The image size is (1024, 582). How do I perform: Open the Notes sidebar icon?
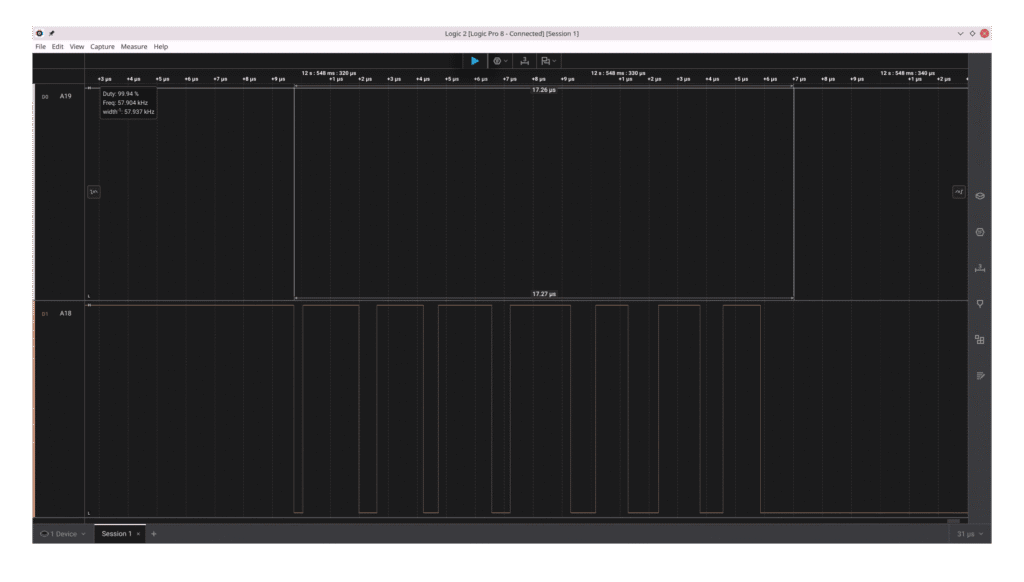(980, 376)
